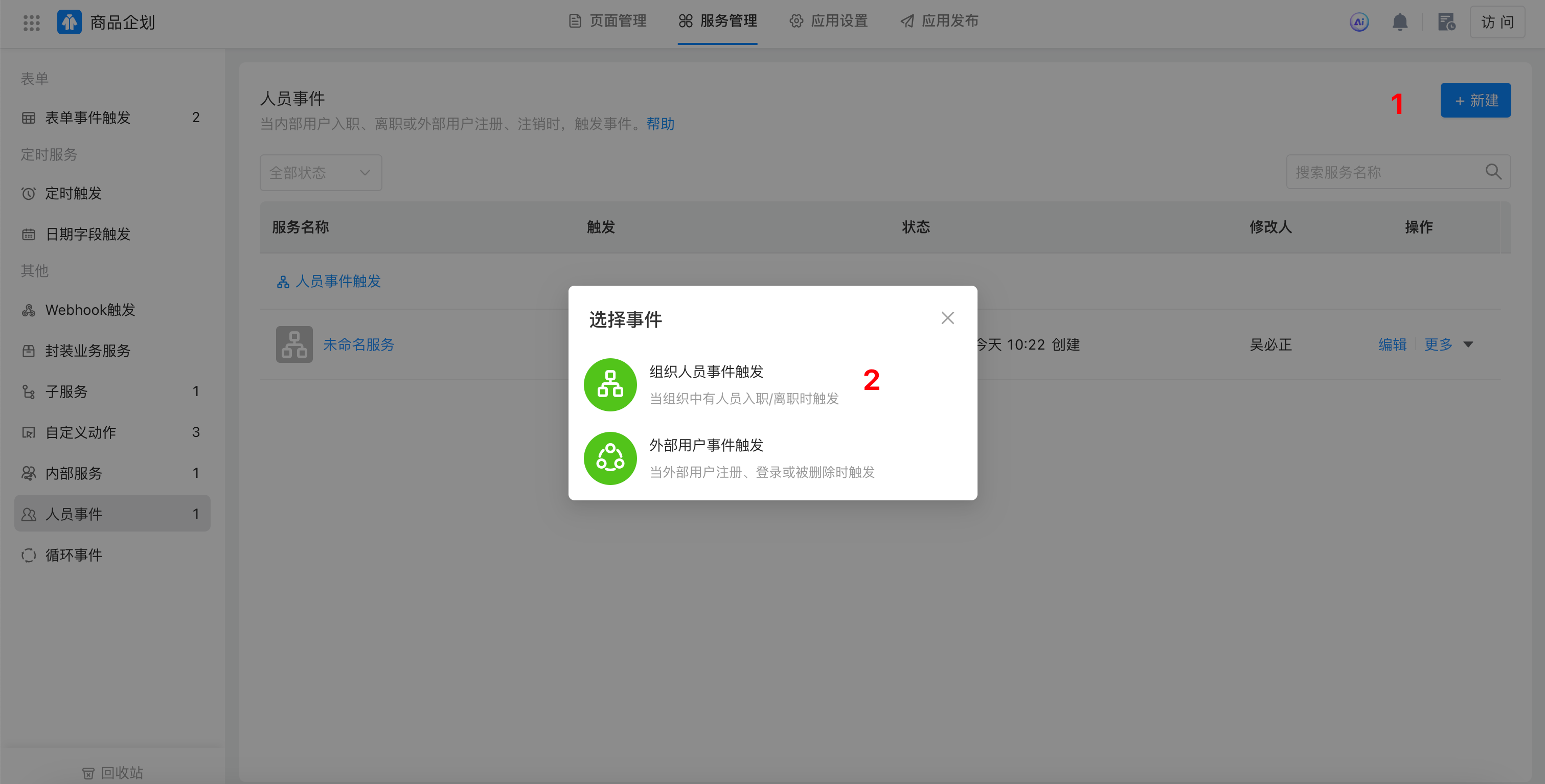Select the 子服务 sidebar icon
Viewport: 1545px width, 784px height.
click(x=29, y=391)
